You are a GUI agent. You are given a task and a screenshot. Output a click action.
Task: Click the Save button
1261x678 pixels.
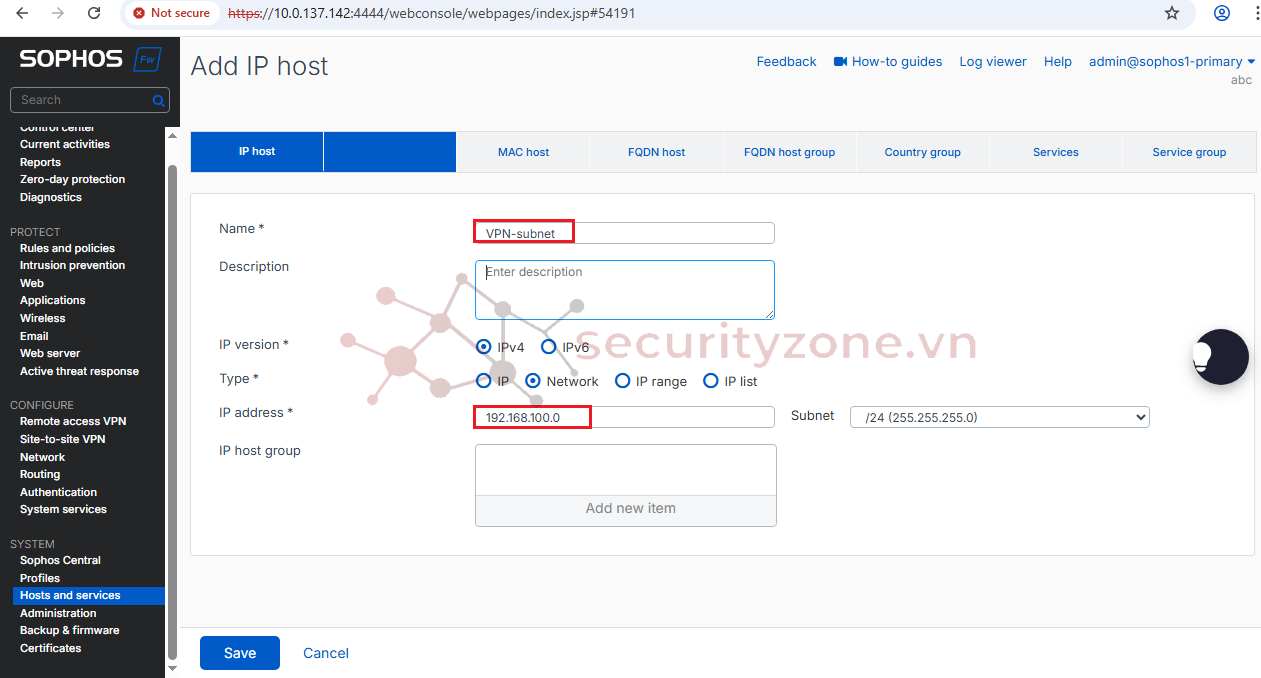(x=239, y=653)
